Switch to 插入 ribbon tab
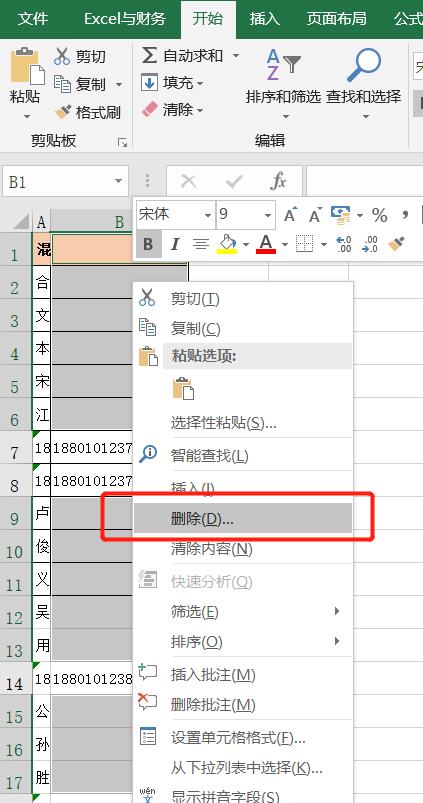This screenshot has height=803, width=423. point(264,19)
